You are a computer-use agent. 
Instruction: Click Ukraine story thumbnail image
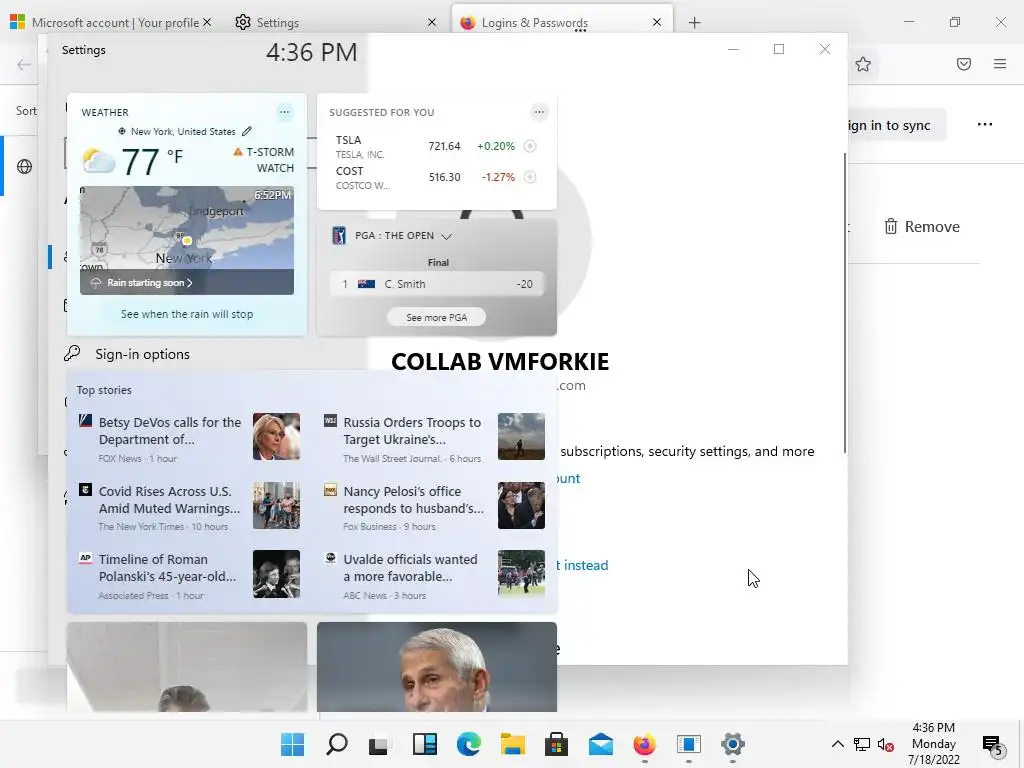(x=521, y=436)
